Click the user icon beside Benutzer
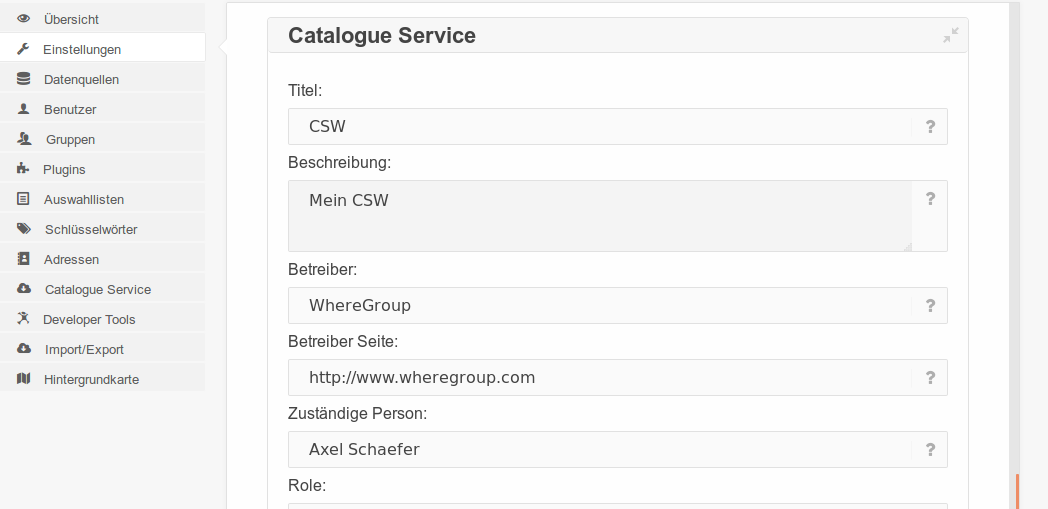The height and width of the screenshot is (509, 1048). pyautogui.click(x=23, y=108)
